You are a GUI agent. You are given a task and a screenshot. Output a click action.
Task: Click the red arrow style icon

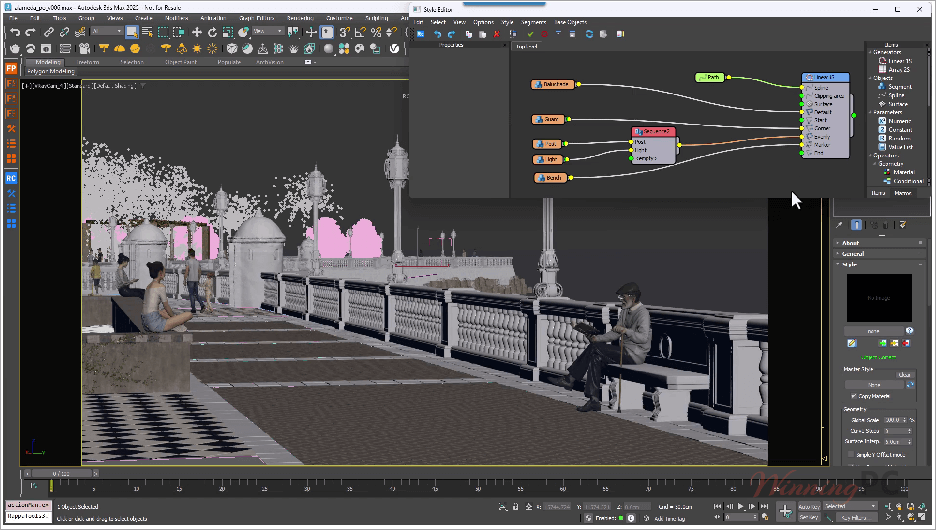[906, 343]
